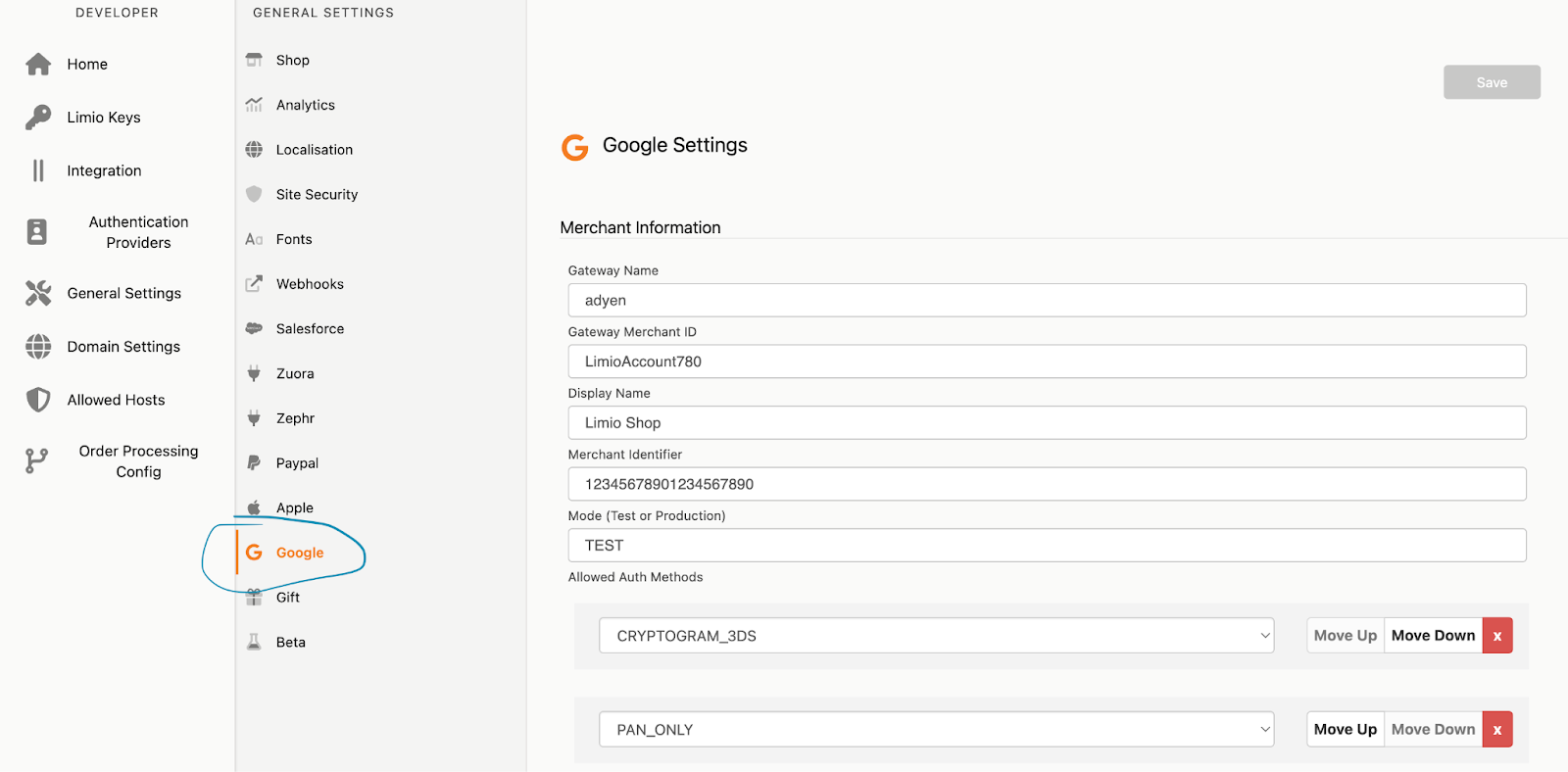The height and width of the screenshot is (772, 1568).
Task: Move CRYPTOGRAM_3DS down in the list
Action: pyautogui.click(x=1433, y=636)
